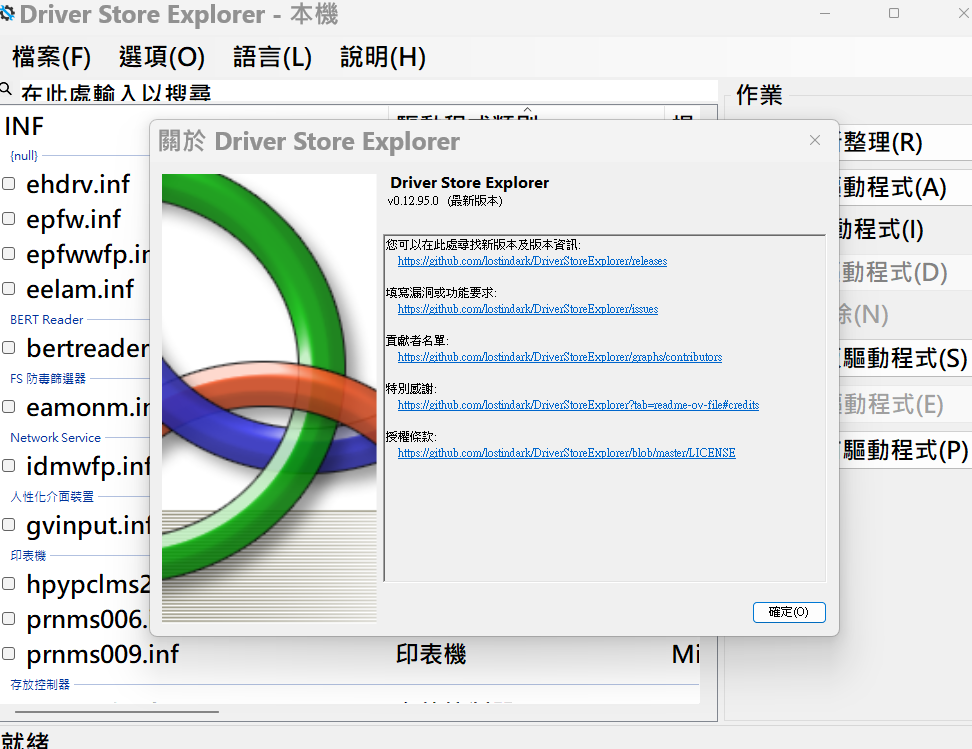The image size is (972, 749).
Task: Select the ehdrv.inf file name
Action: pyautogui.click(x=78, y=184)
